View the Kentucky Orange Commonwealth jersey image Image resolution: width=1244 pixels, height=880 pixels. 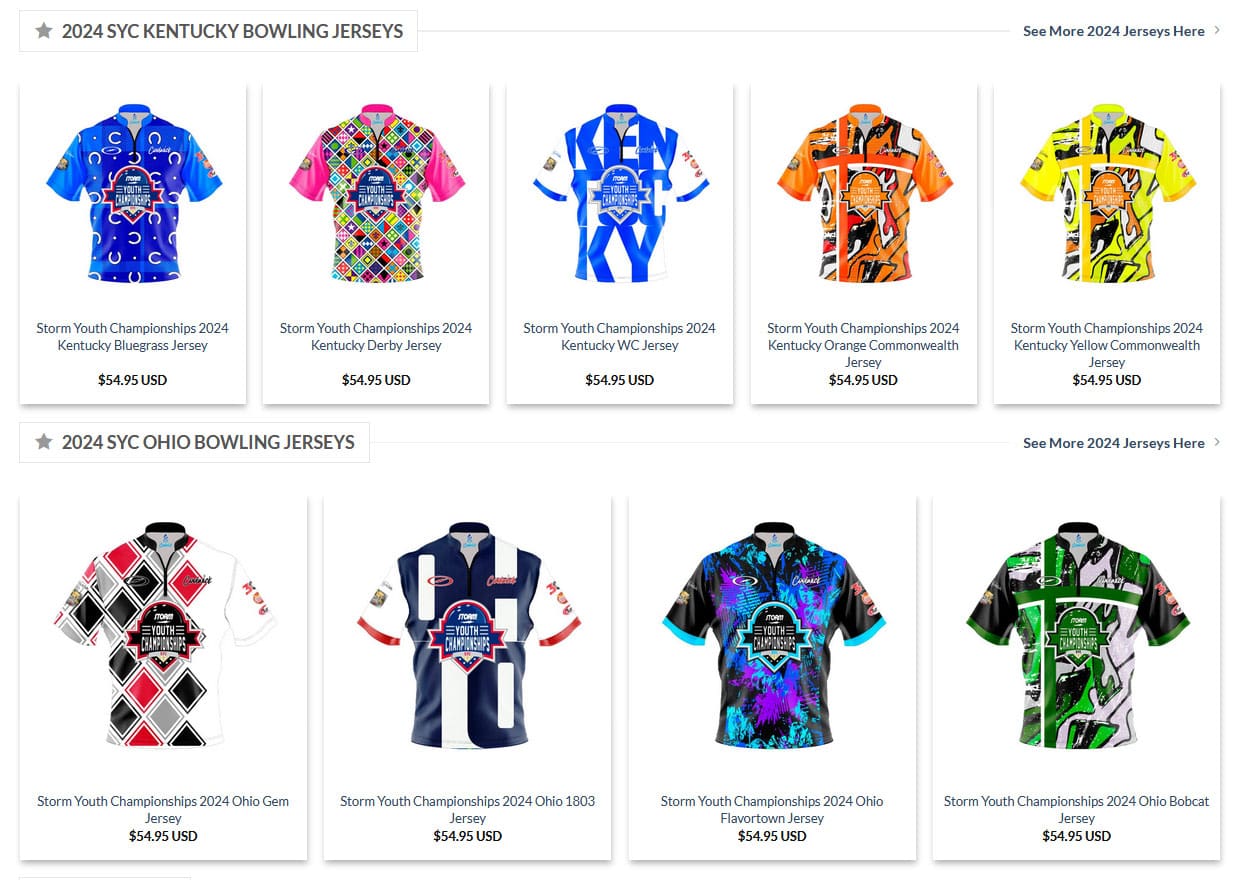[x=864, y=193]
